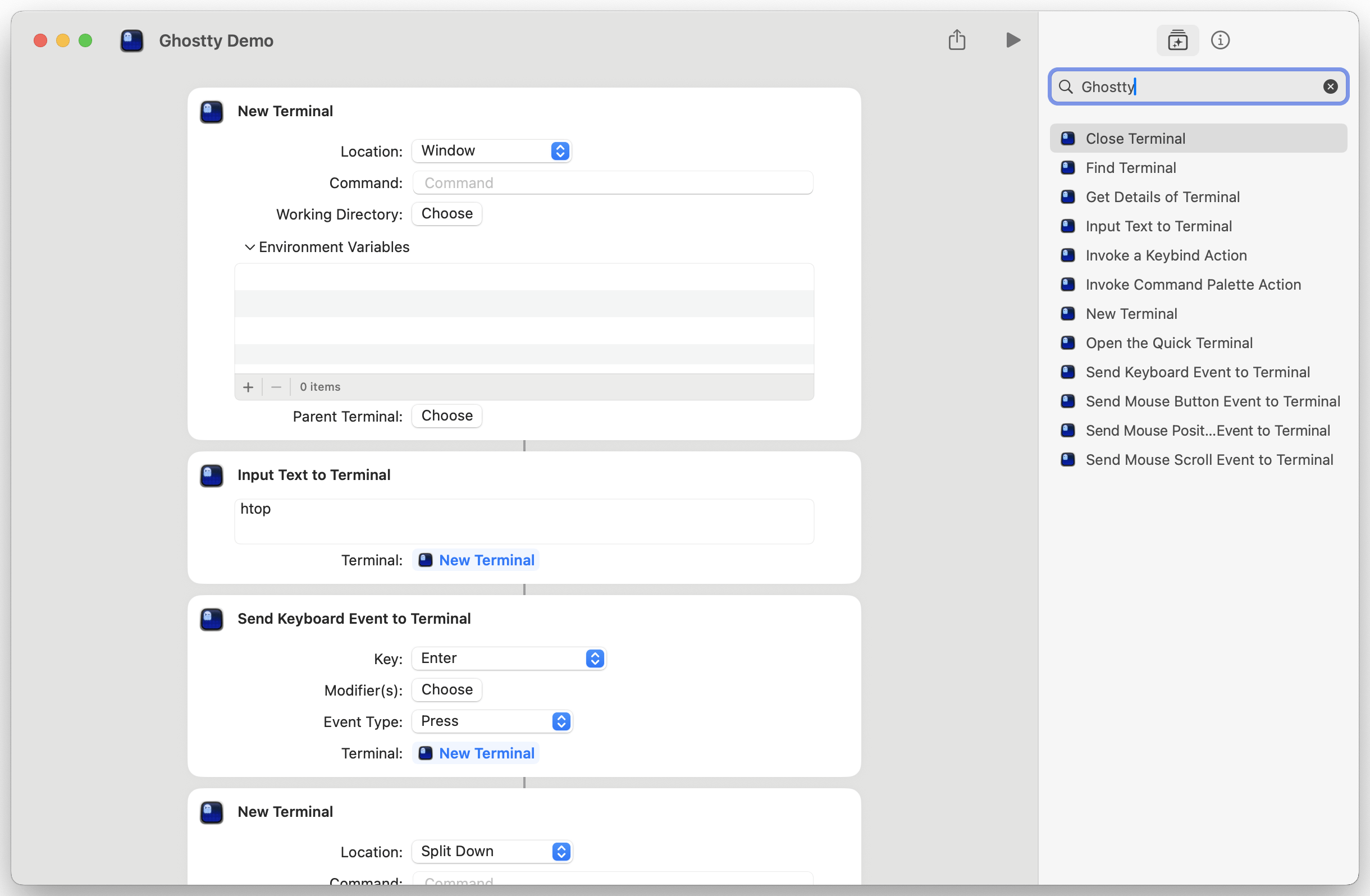Click the icon beside Send Keyboard Event in sidebar
The image size is (1370, 896).
pyautogui.click(x=1067, y=372)
